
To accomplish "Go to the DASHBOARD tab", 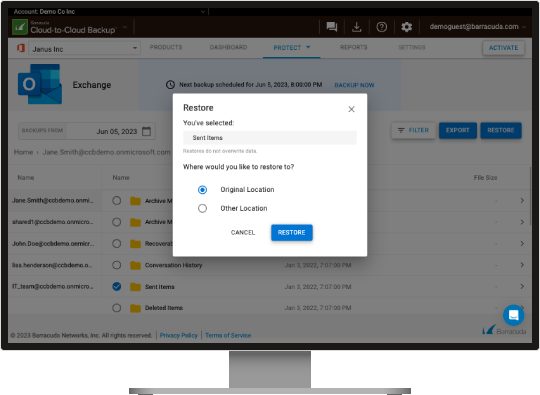I will click(x=228, y=47).
